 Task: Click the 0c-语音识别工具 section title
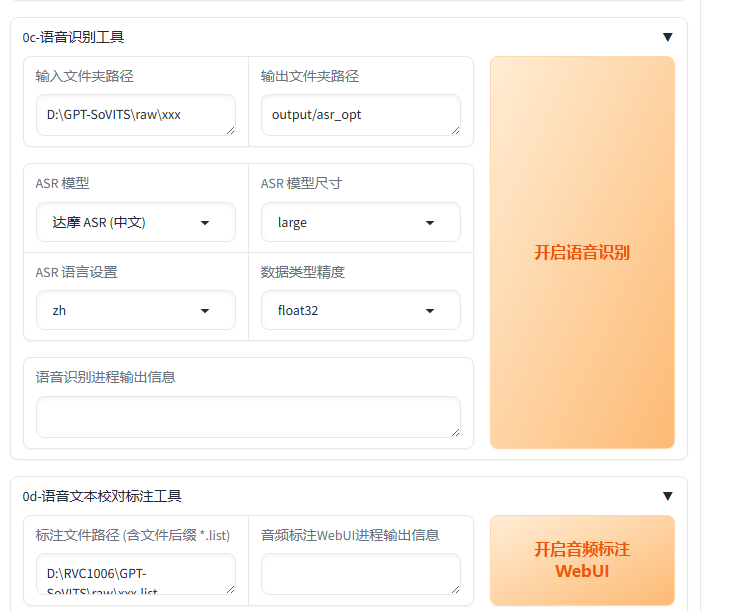click(74, 37)
